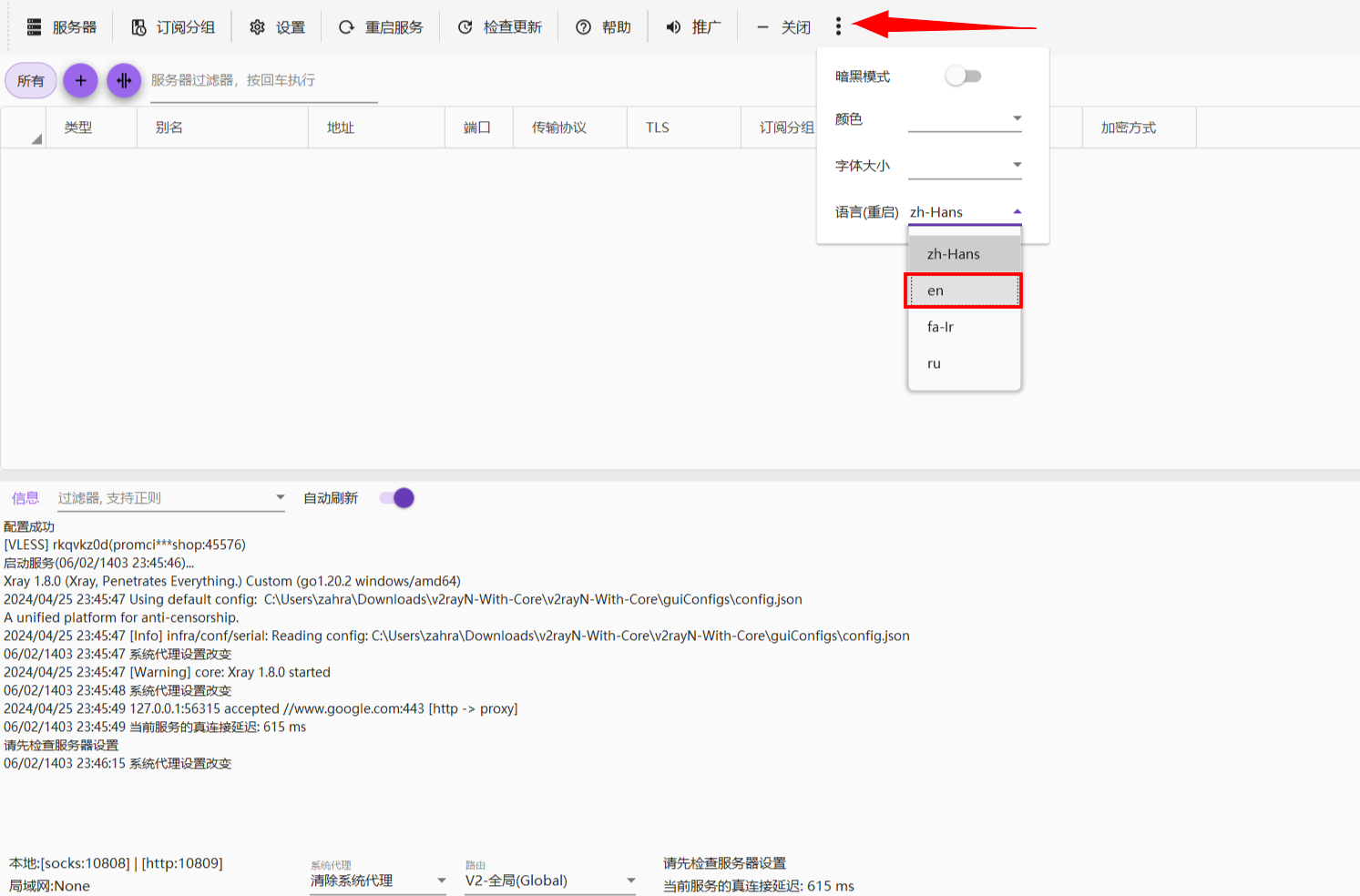
Task: Click the server filter input field
Action: (x=262, y=81)
